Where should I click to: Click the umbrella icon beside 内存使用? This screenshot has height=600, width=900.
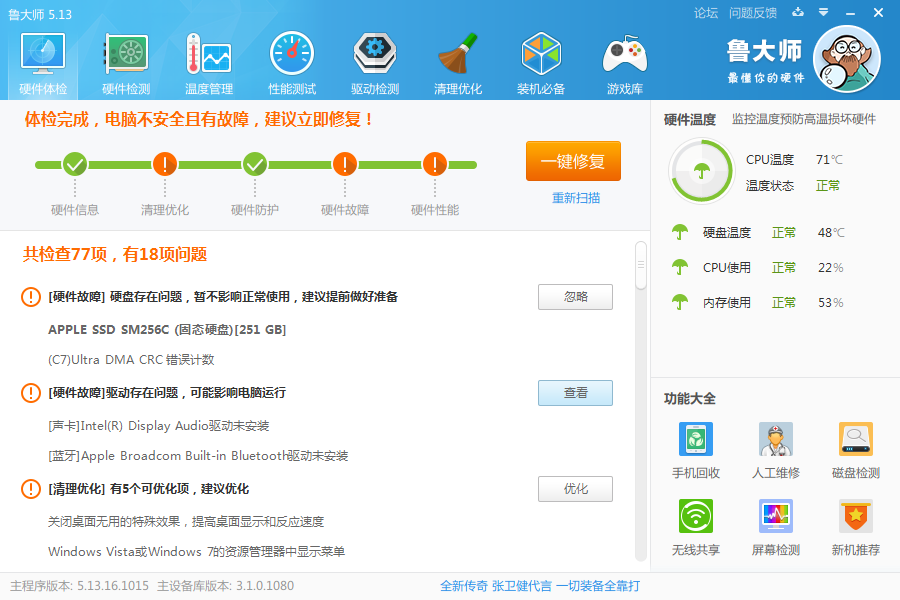tap(680, 302)
